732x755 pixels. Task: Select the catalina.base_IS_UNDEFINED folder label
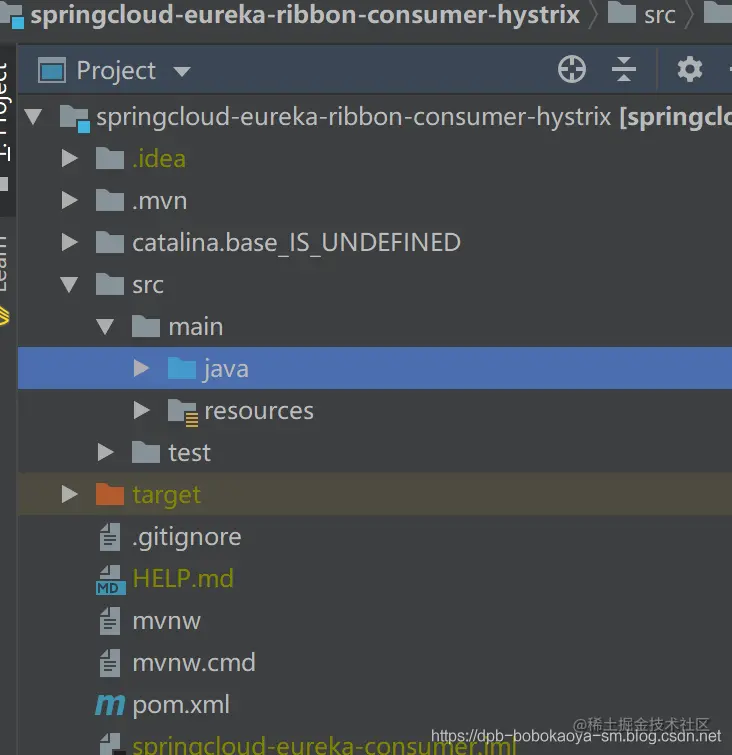(x=297, y=243)
